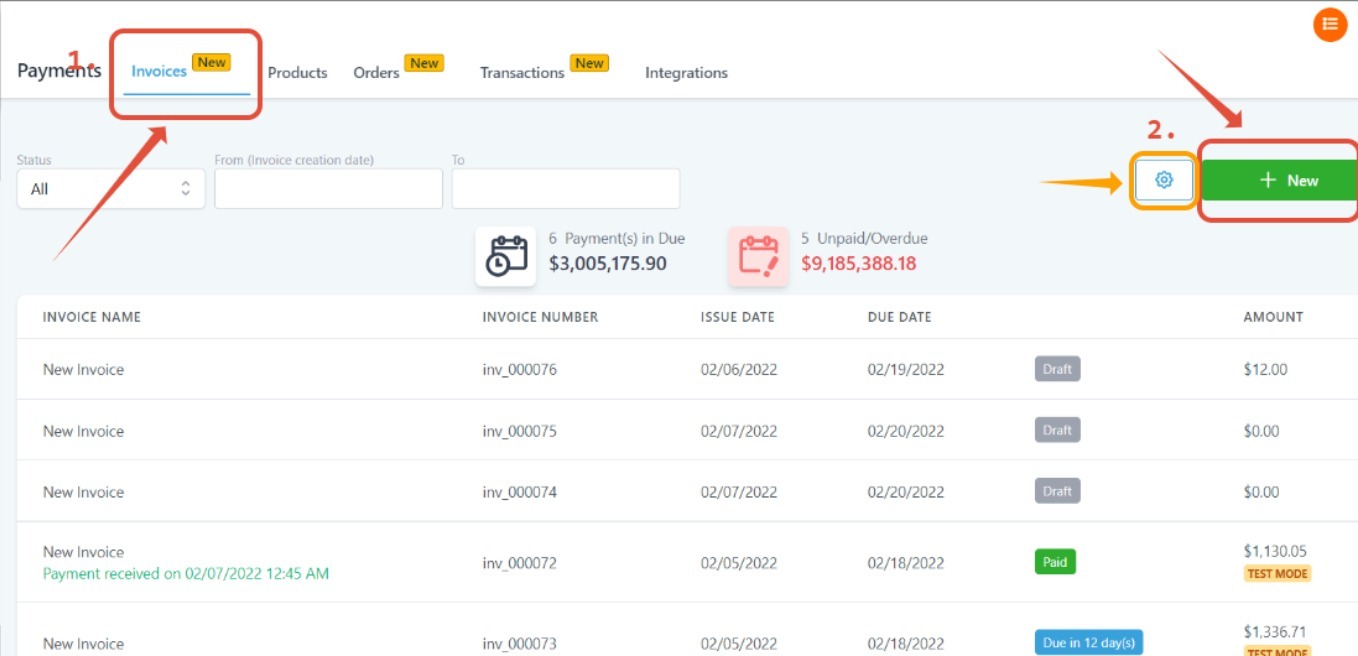Click the $1,130.05 amount

coord(1275,551)
